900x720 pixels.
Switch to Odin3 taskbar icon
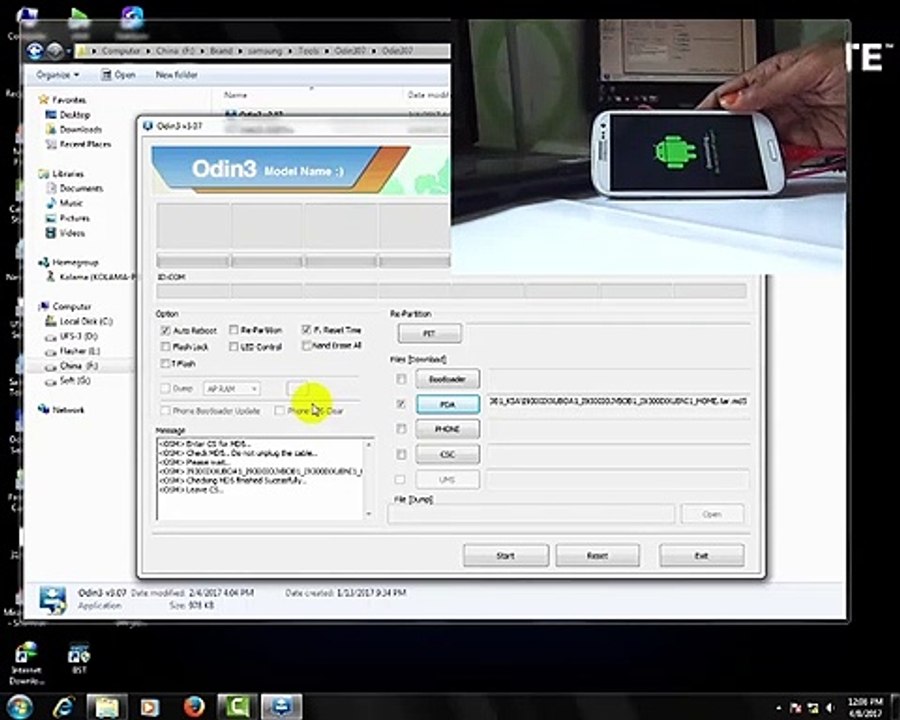coord(281,707)
